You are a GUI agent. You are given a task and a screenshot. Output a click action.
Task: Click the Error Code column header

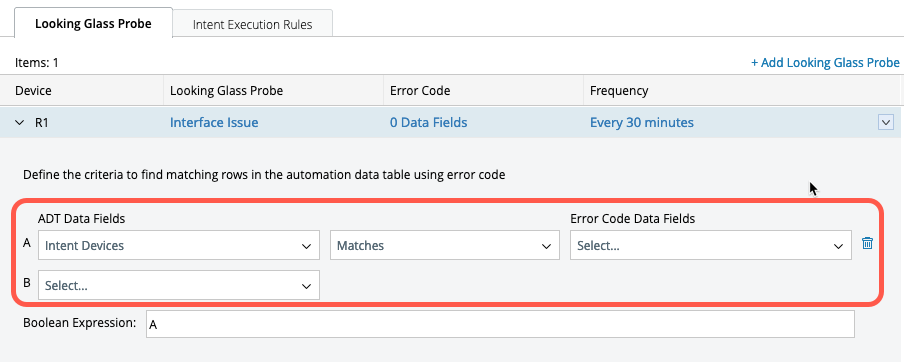[420, 91]
